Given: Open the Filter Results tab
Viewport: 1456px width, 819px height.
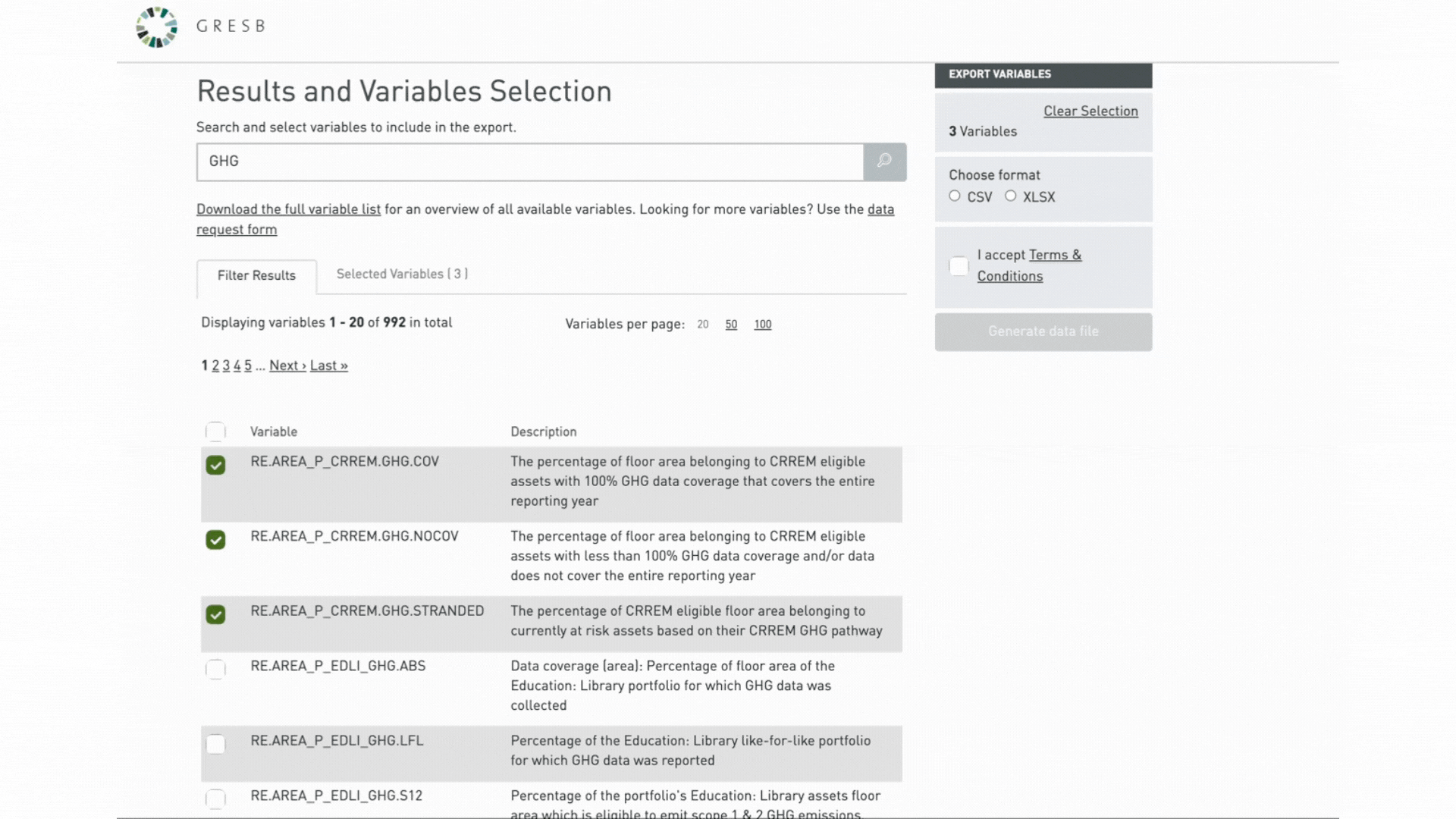Looking at the screenshot, I should (x=256, y=276).
